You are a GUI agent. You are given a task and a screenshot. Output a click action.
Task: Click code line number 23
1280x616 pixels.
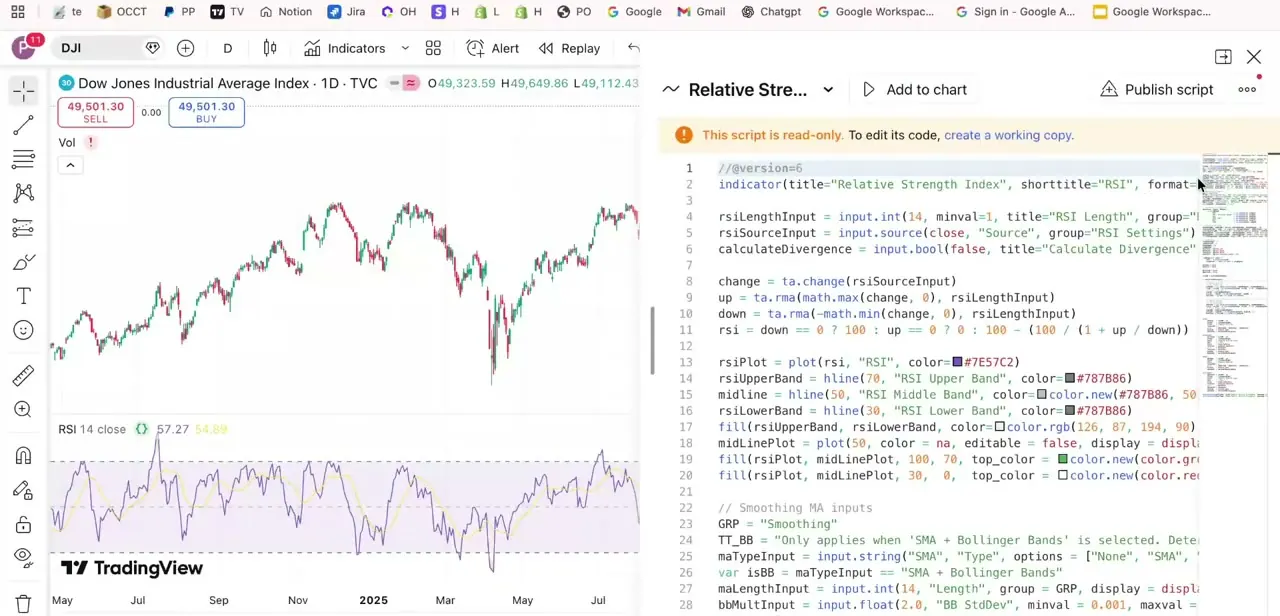click(x=685, y=524)
